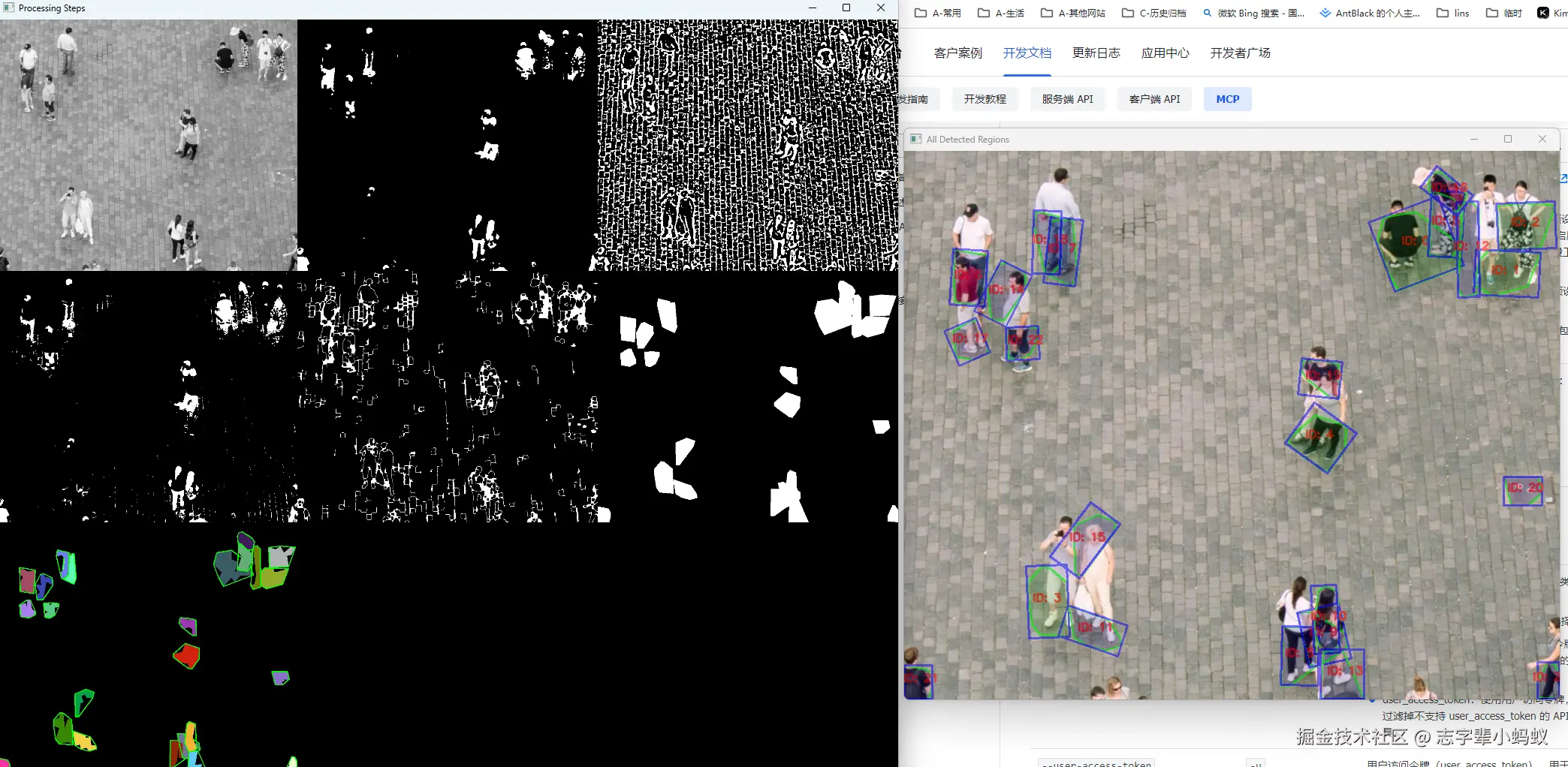This screenshot has width=1568, height=767.
Task: Click the "All Detected Regions" title text
Action: (968, 140)
